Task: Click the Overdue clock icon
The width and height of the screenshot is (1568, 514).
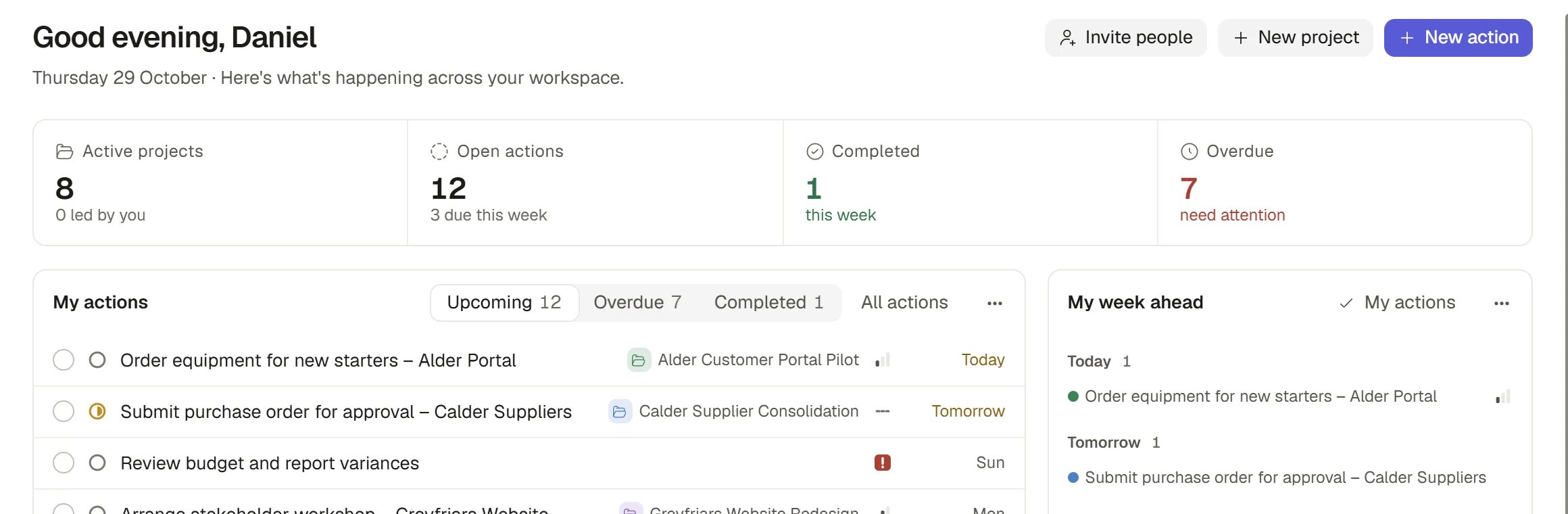Action: (1190, 151)
